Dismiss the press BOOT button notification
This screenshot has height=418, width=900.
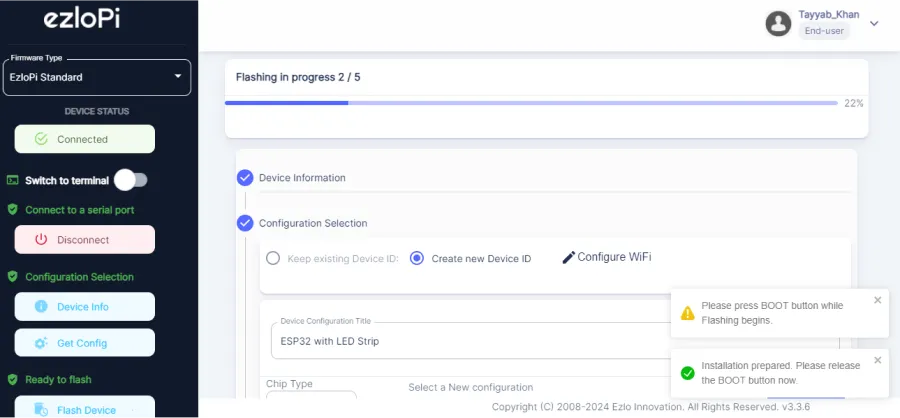878,300
